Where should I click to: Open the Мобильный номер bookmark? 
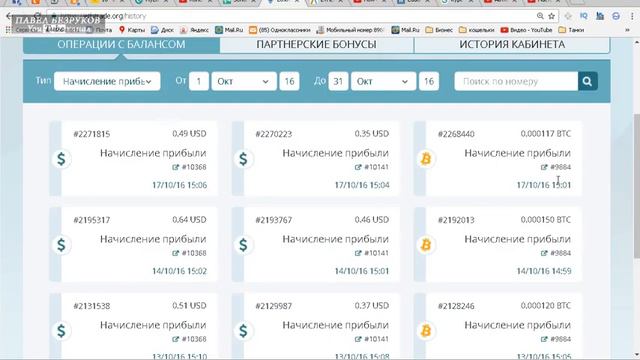pos(350,30)
